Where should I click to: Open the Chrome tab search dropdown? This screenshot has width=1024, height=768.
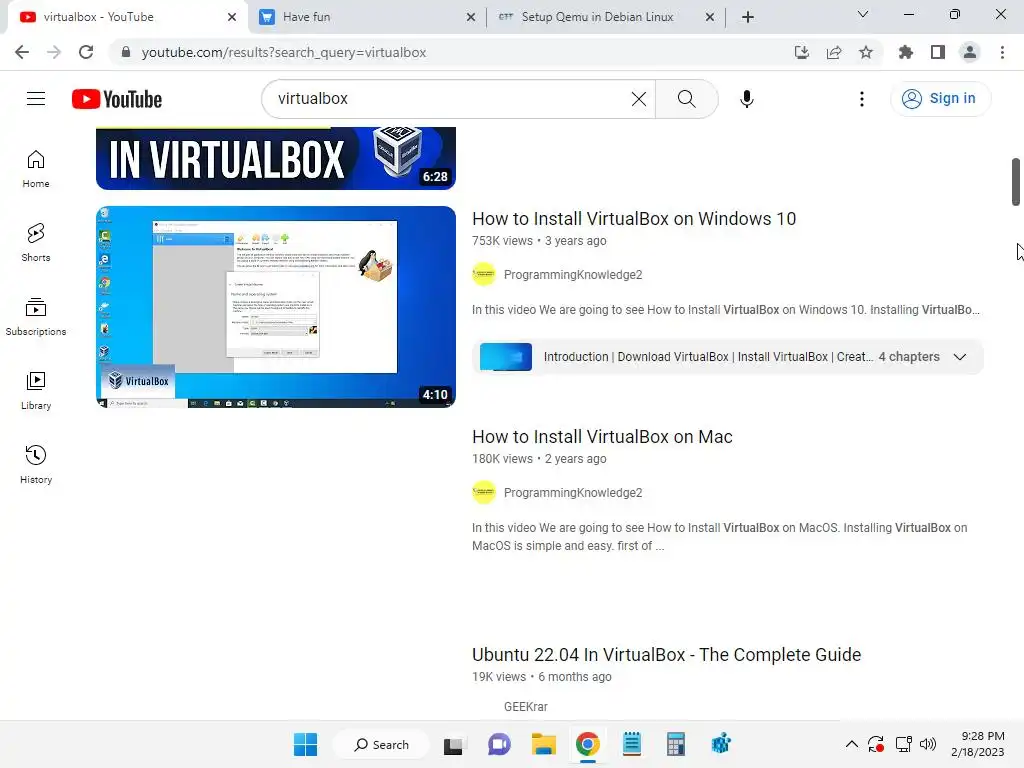click(x=863, y=14)
